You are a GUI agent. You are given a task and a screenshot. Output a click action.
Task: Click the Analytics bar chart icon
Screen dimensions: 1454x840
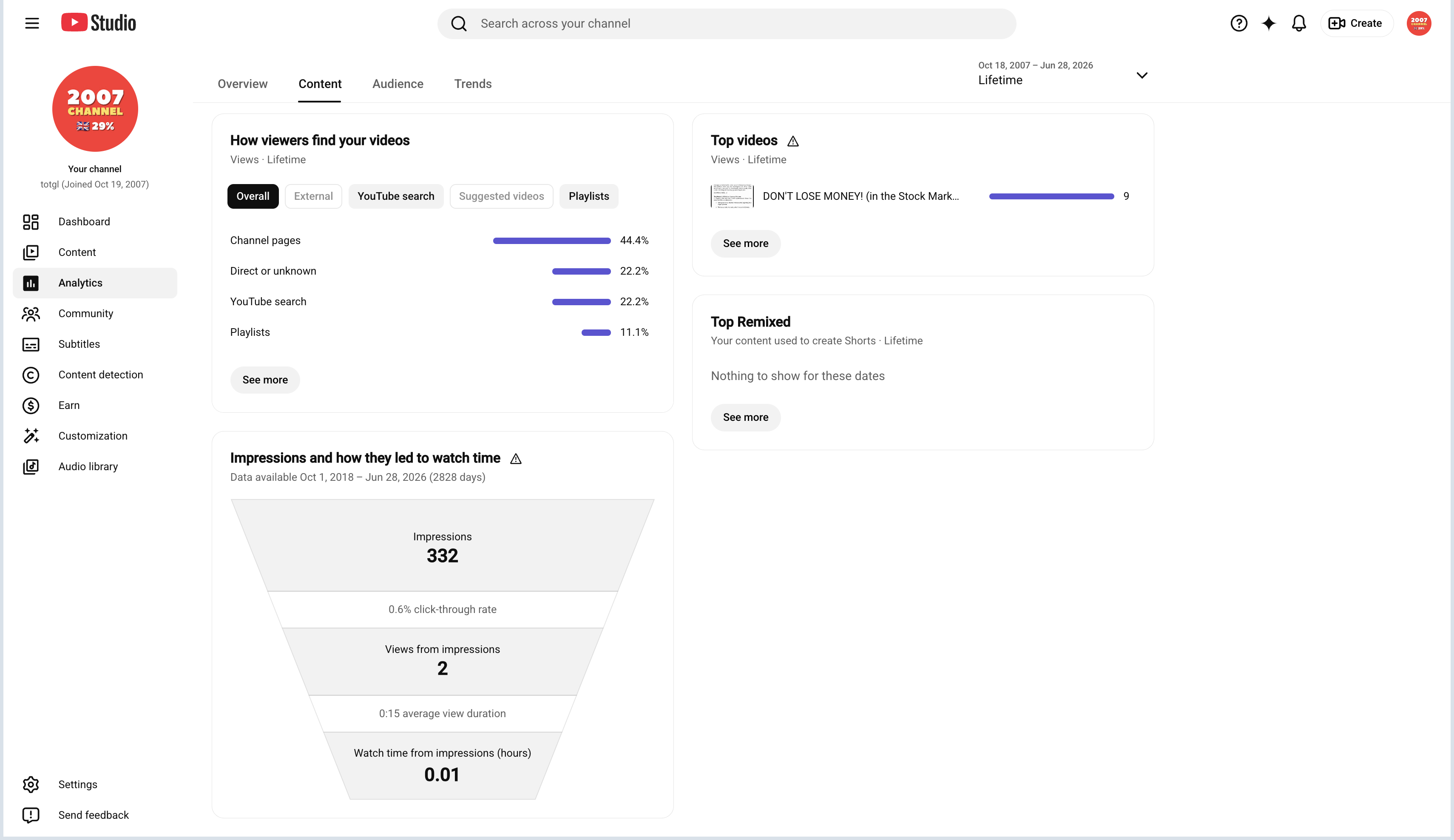coord(31,283)
